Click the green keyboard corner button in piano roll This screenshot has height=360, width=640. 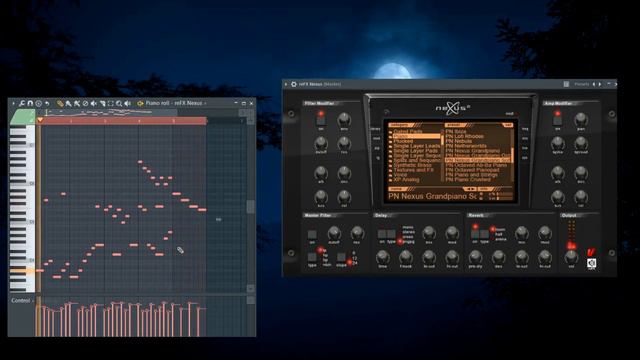[x=22, y=117]
